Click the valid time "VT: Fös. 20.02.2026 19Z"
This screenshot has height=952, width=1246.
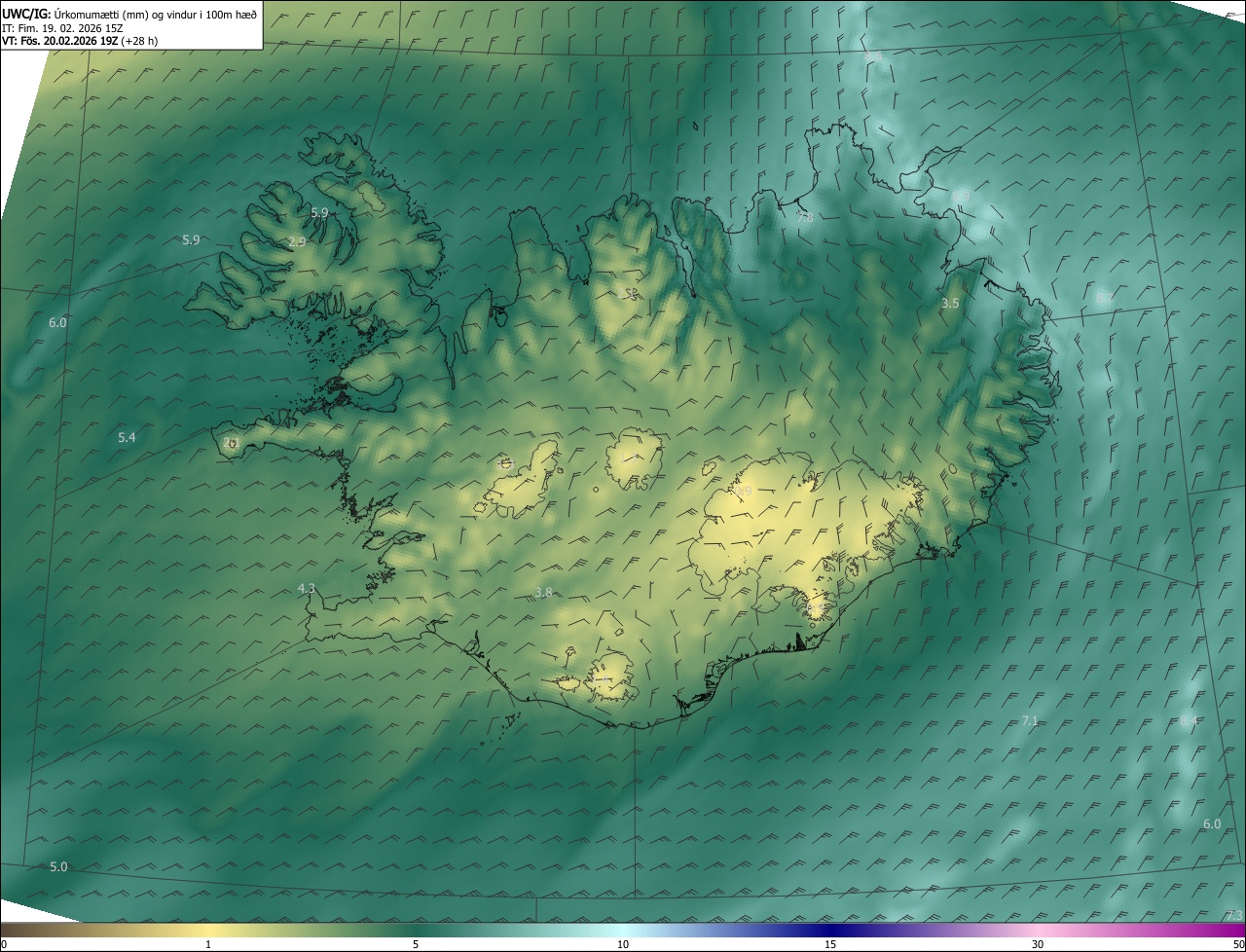coord(58,41)
